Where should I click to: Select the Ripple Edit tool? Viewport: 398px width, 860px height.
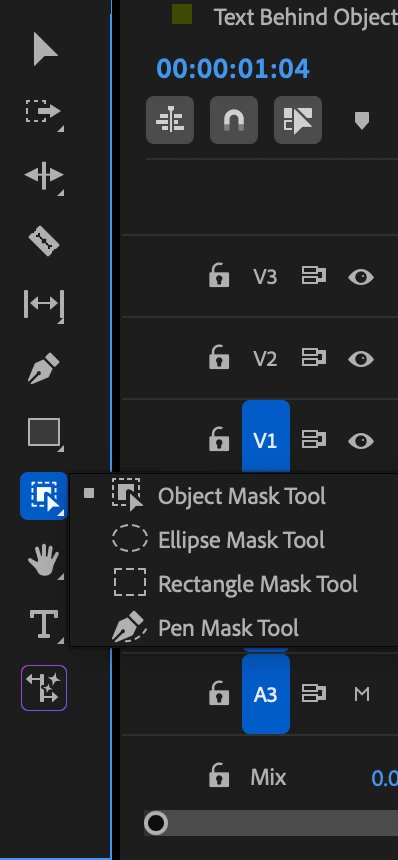click(x=44, y=177)
